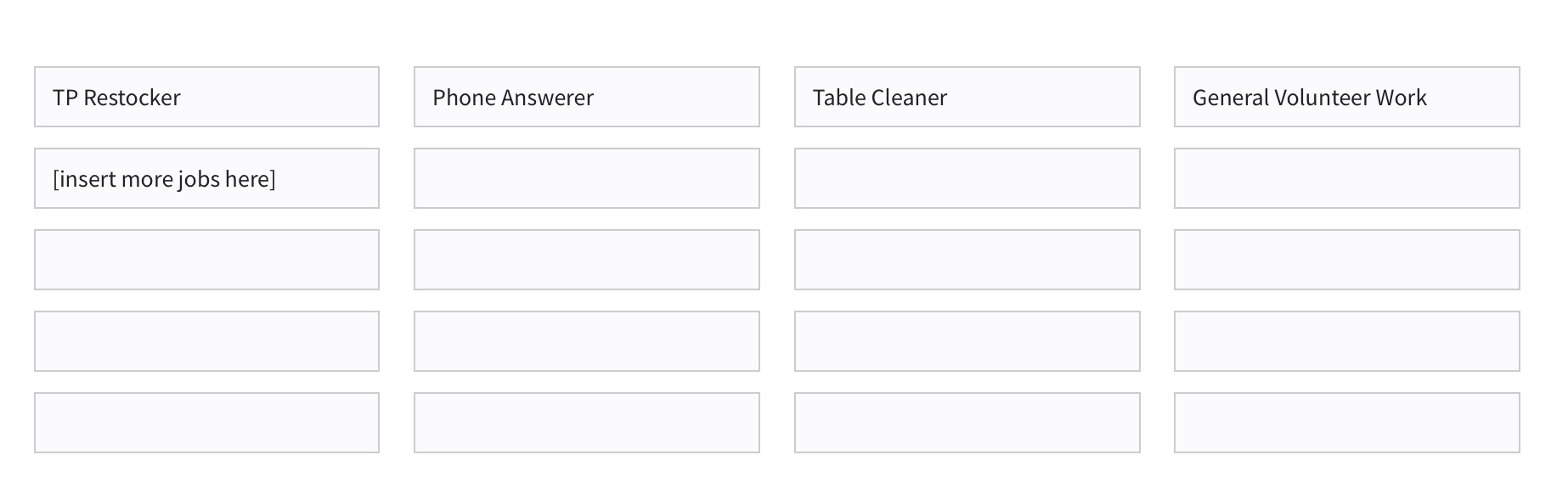
Task: Click empty field just below "[insert more jobs here]"
Action: click(x=206, y=260)
